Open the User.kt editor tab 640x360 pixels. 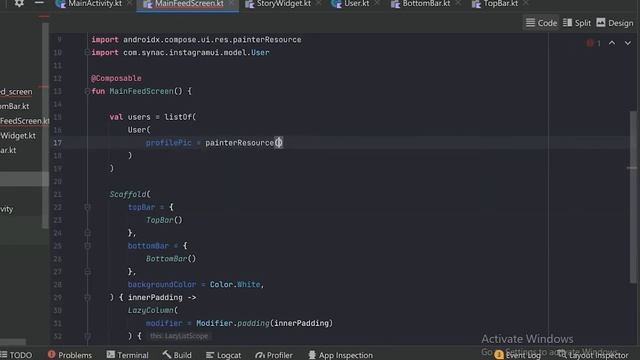coord(356,4)
